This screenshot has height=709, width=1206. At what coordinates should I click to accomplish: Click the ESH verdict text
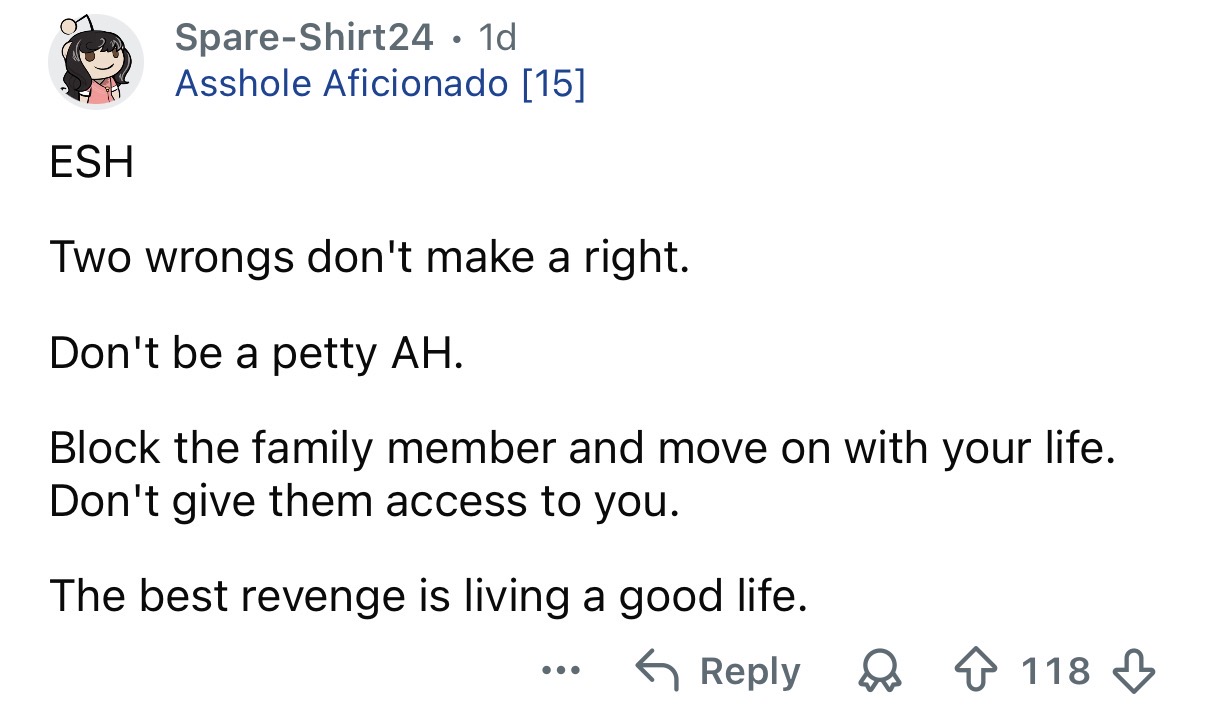click(91, 163)
